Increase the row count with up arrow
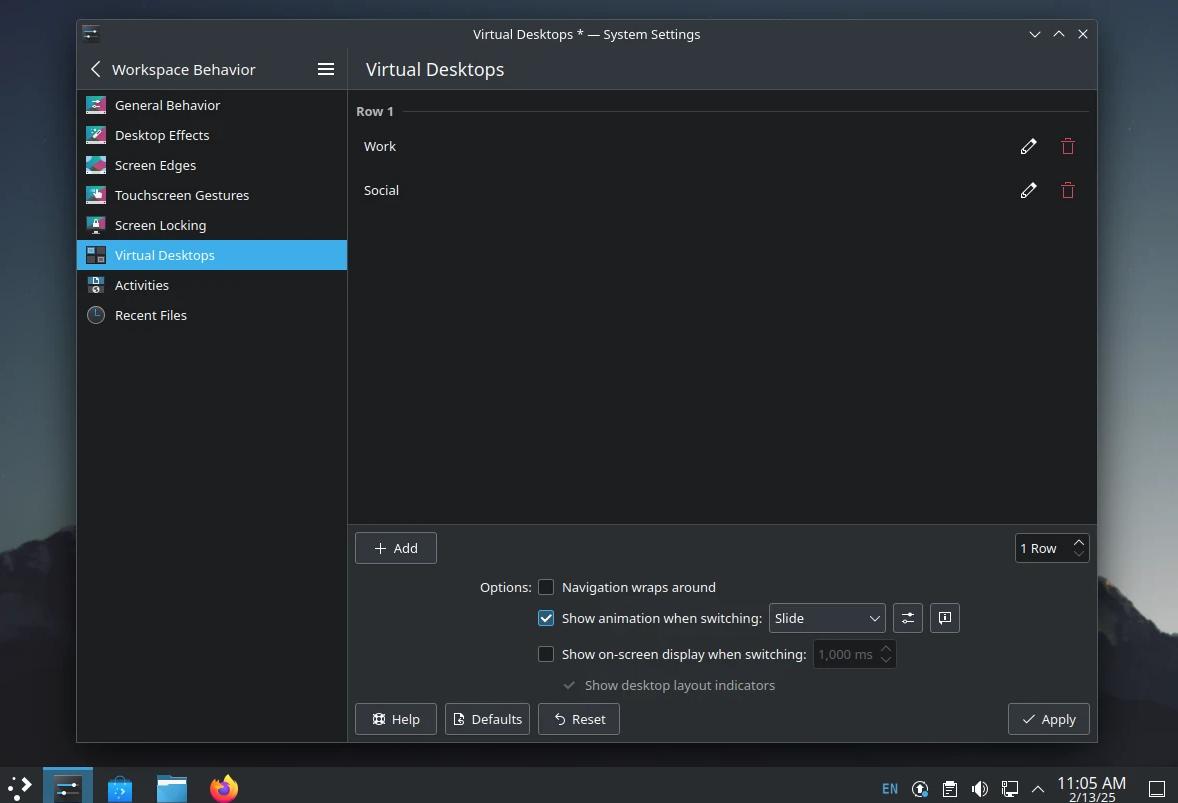Image resolution: width=1178 pixels, height=803 pixels. point(1078,542)
